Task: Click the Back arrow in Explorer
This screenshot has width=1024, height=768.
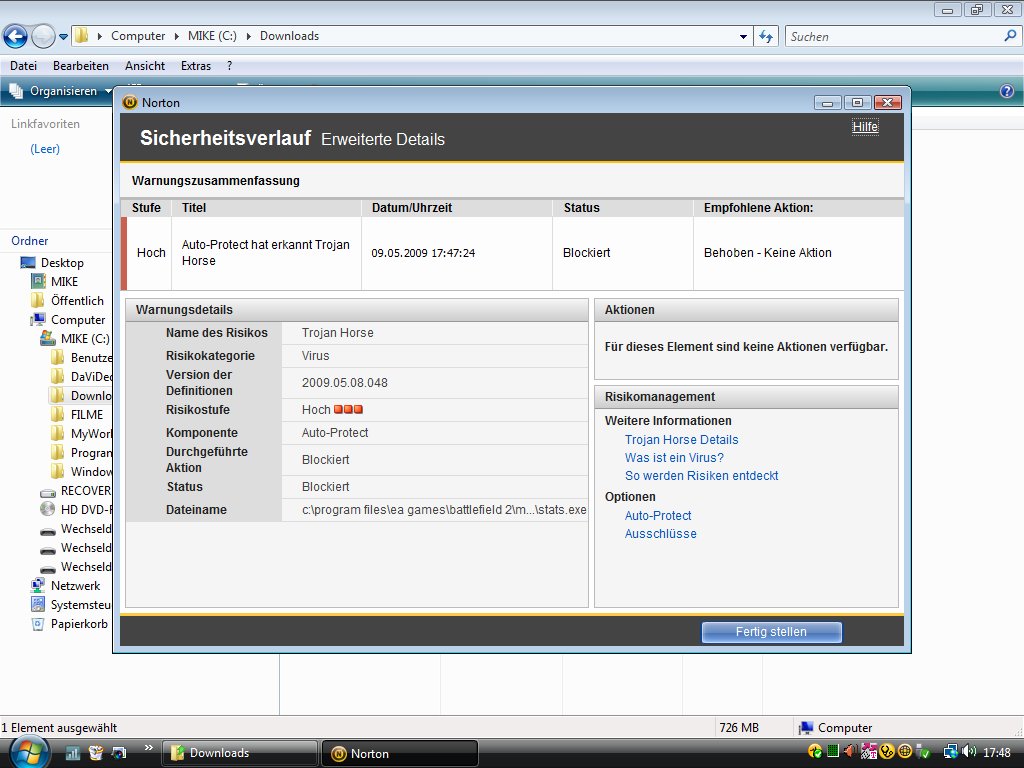Action: click(x=16, y=37)
